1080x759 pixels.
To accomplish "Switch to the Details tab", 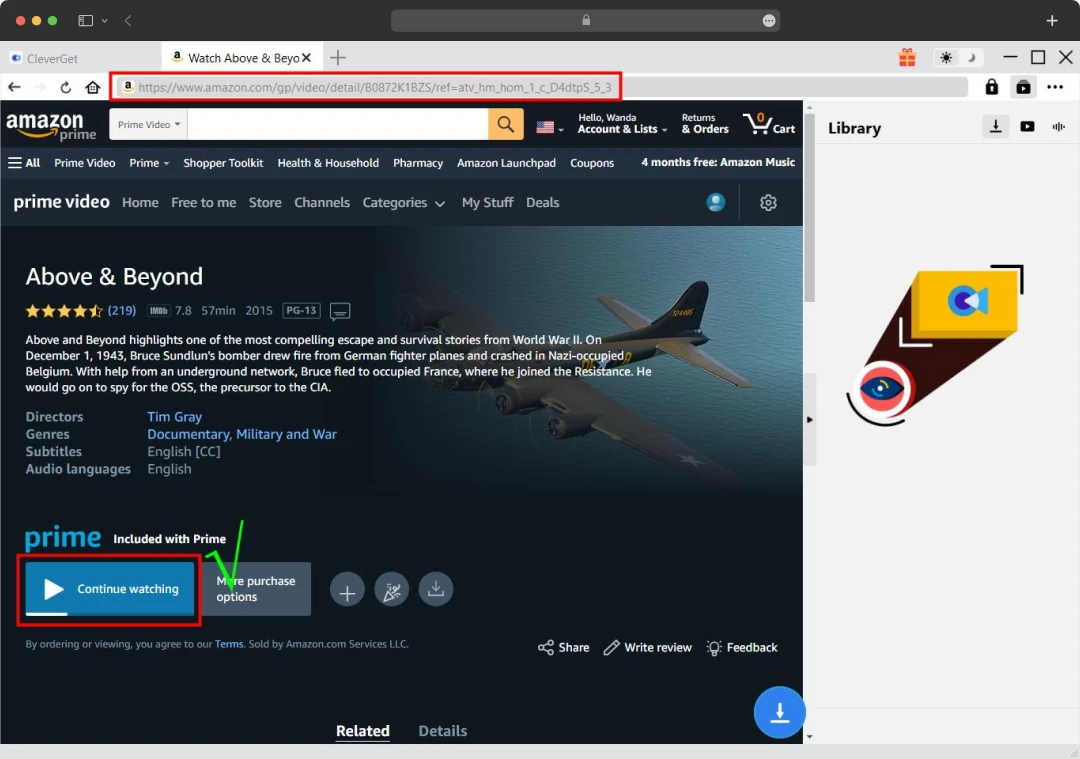I will [442, 730].
